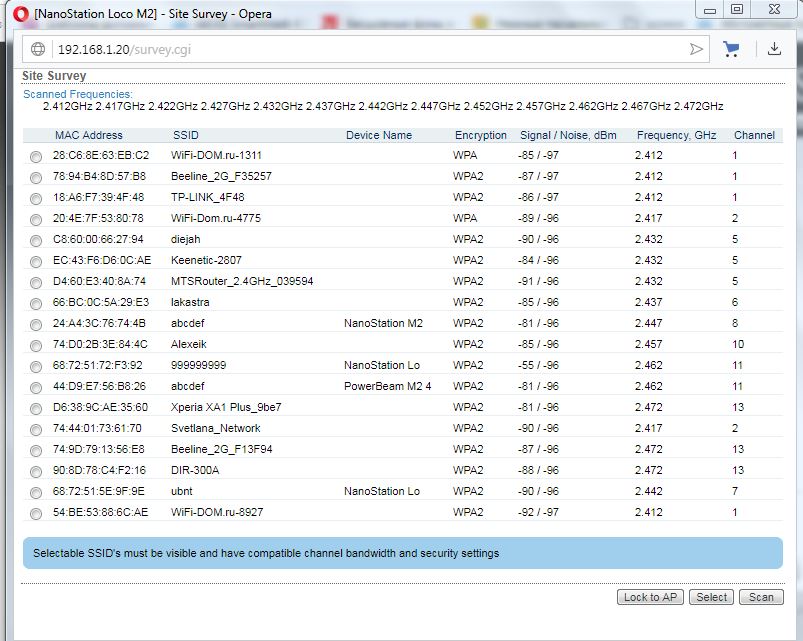Click the Xperia XA1 Plus_9be7 SSID
803x641 pixels.
pyautogui.click(x=226, y=407)
